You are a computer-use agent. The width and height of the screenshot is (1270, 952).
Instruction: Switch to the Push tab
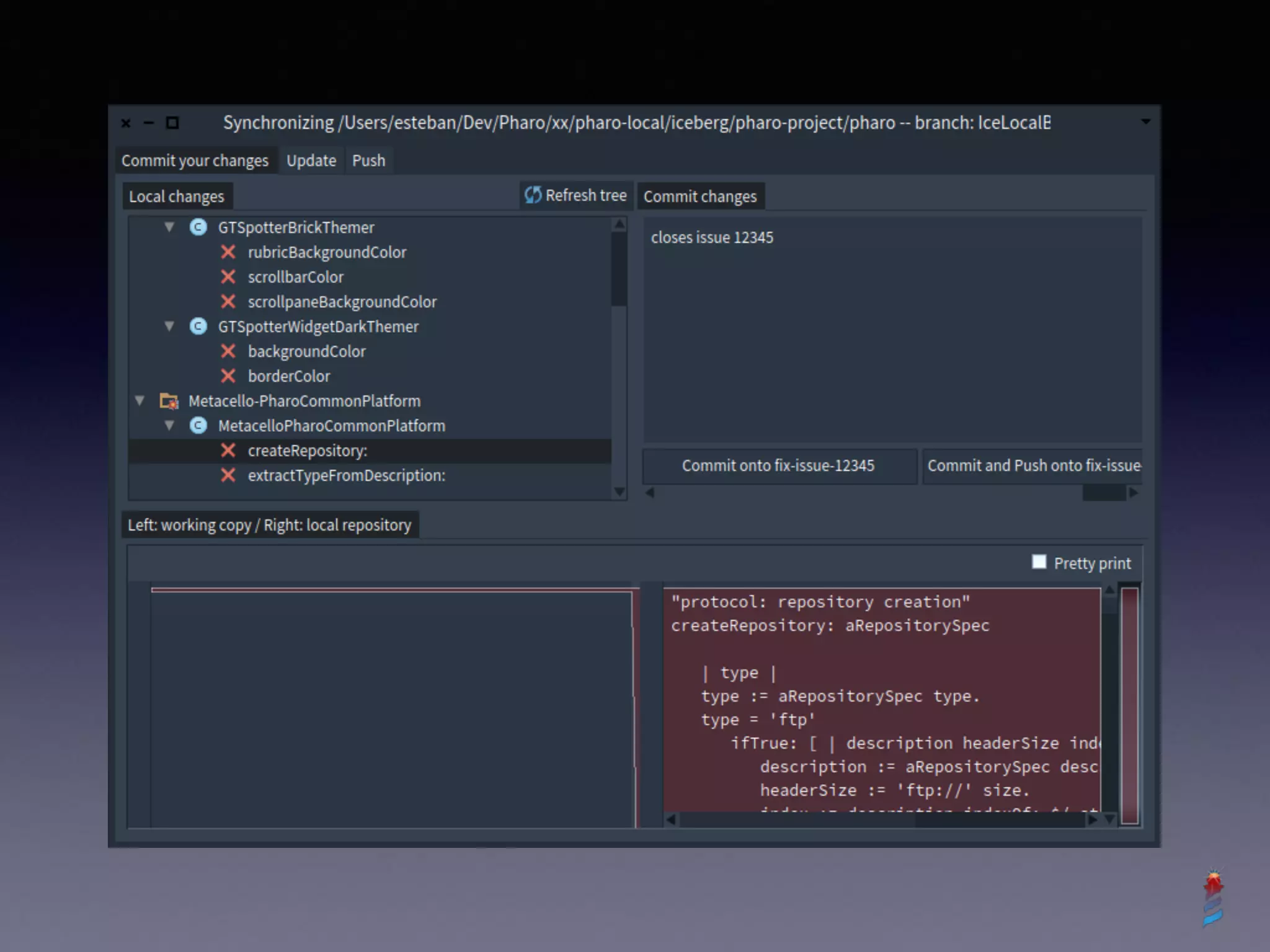[368, 161]
